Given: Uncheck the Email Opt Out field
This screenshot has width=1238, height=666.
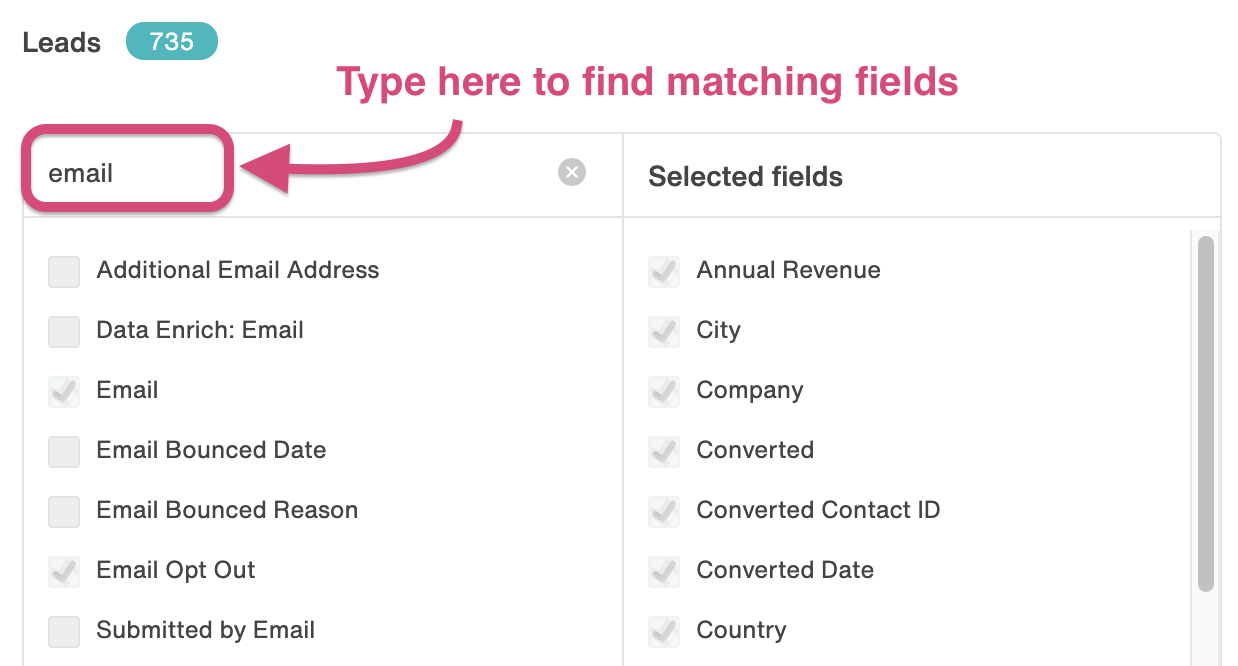Looking at the screenshot, I should tap(64, 571).
